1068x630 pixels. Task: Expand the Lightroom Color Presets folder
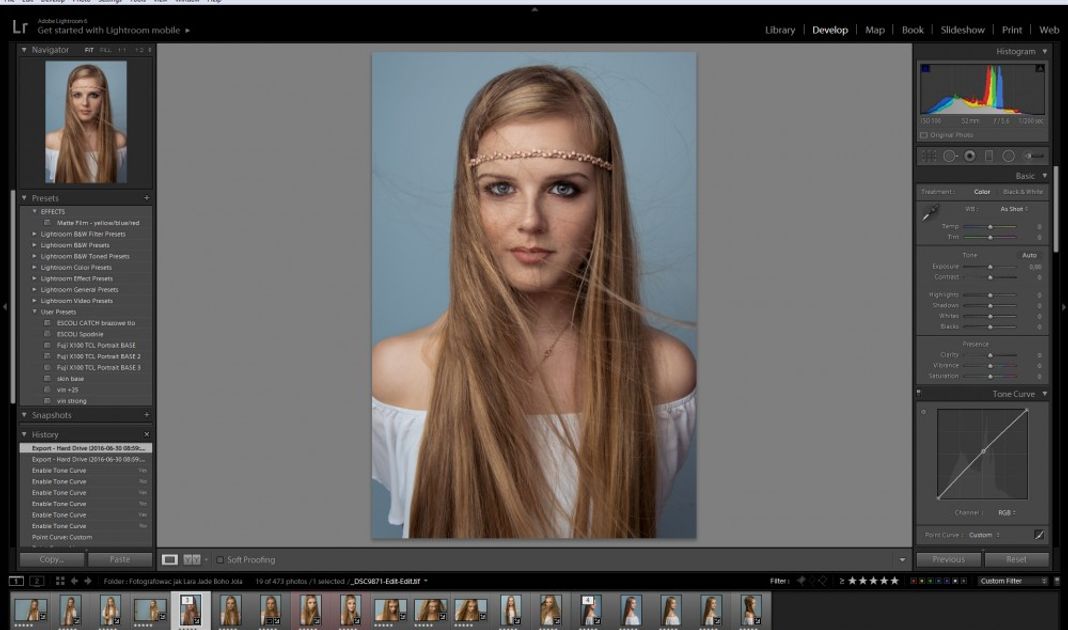(76, 267)
